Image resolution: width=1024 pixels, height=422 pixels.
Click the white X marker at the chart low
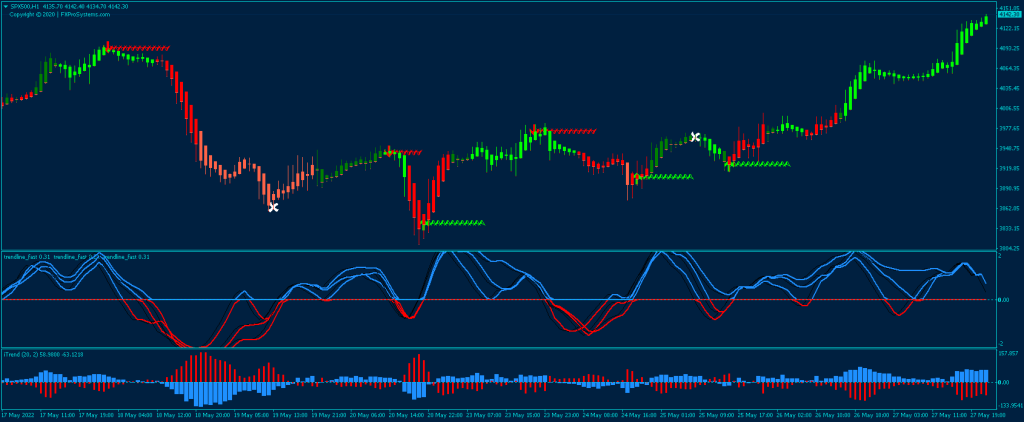pyautogui.click(x=273, y=207)
